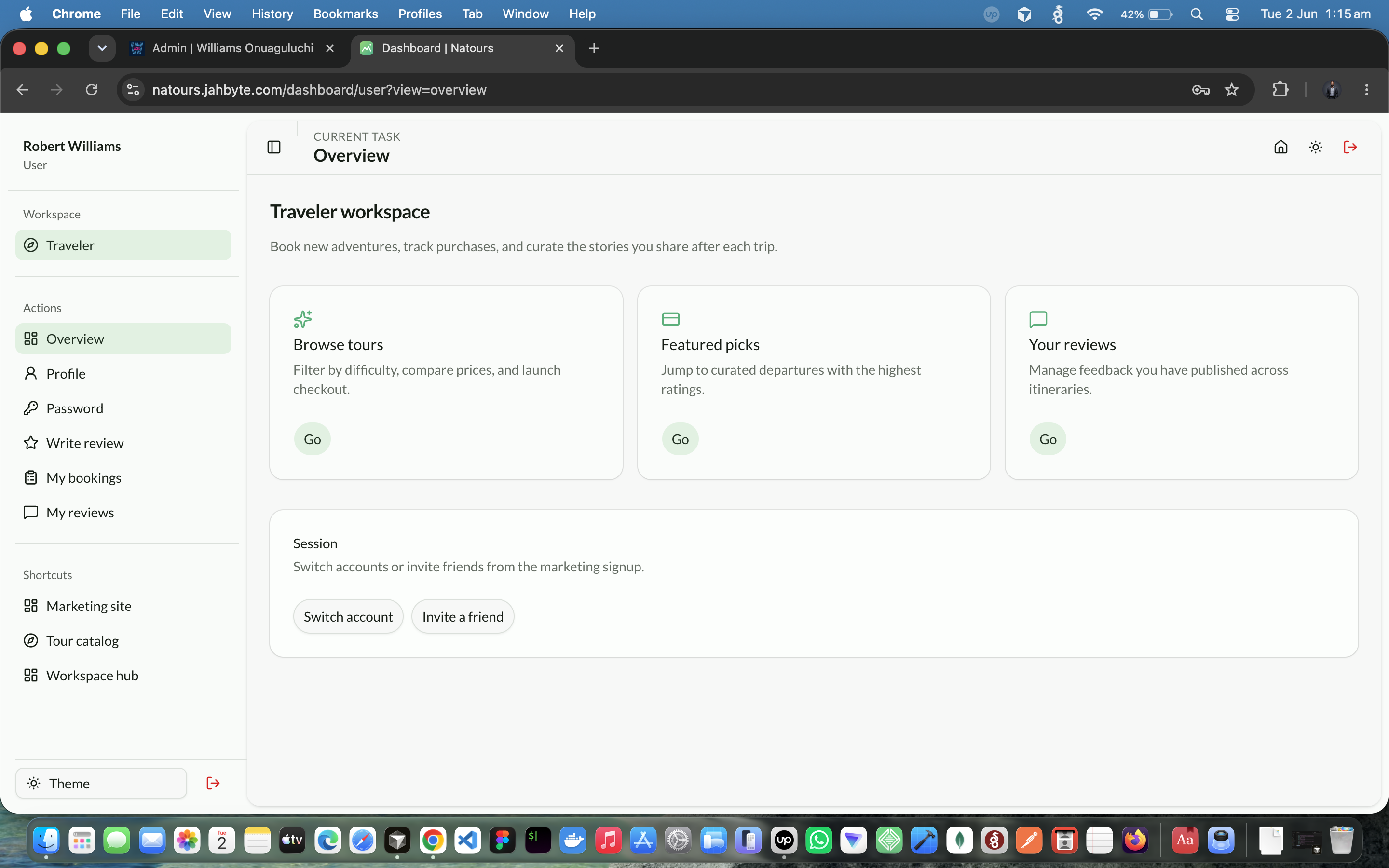
Task: Click the Session section title
Action: 315,543
